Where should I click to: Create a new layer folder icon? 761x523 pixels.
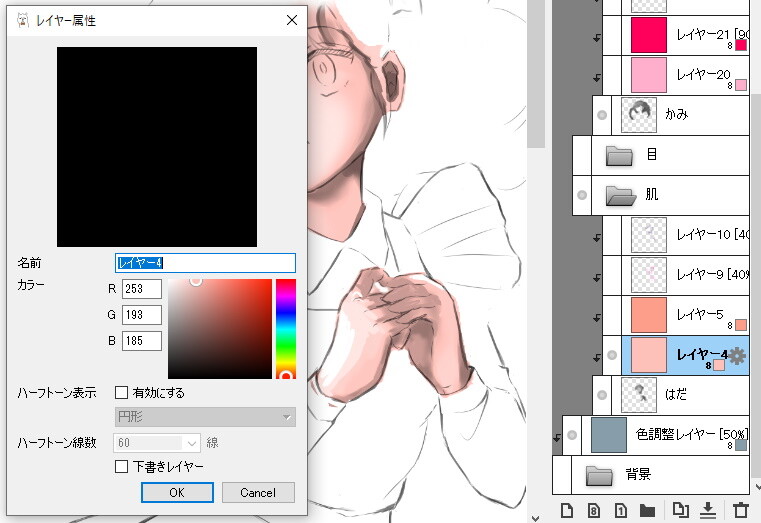click(647, 510)
